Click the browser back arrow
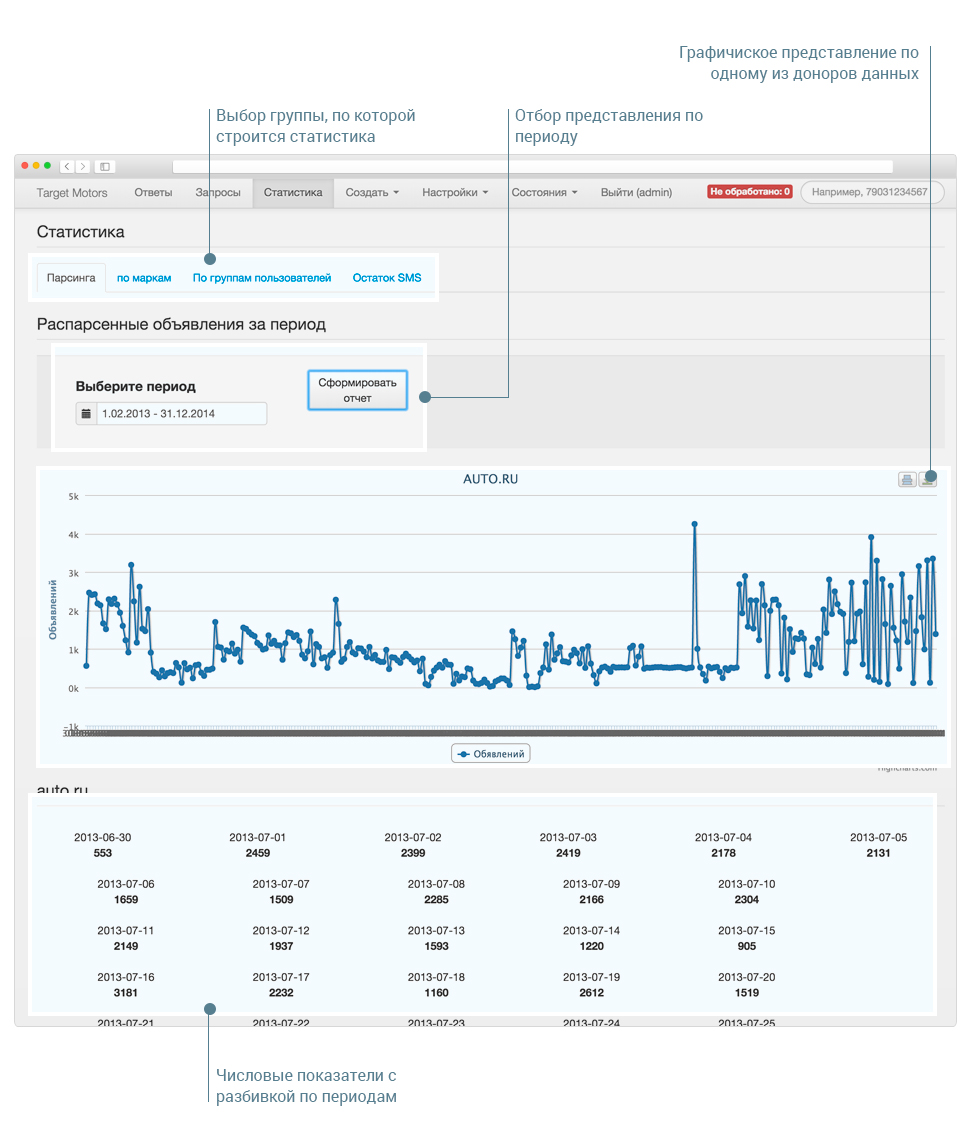 (x=67, y=167)
